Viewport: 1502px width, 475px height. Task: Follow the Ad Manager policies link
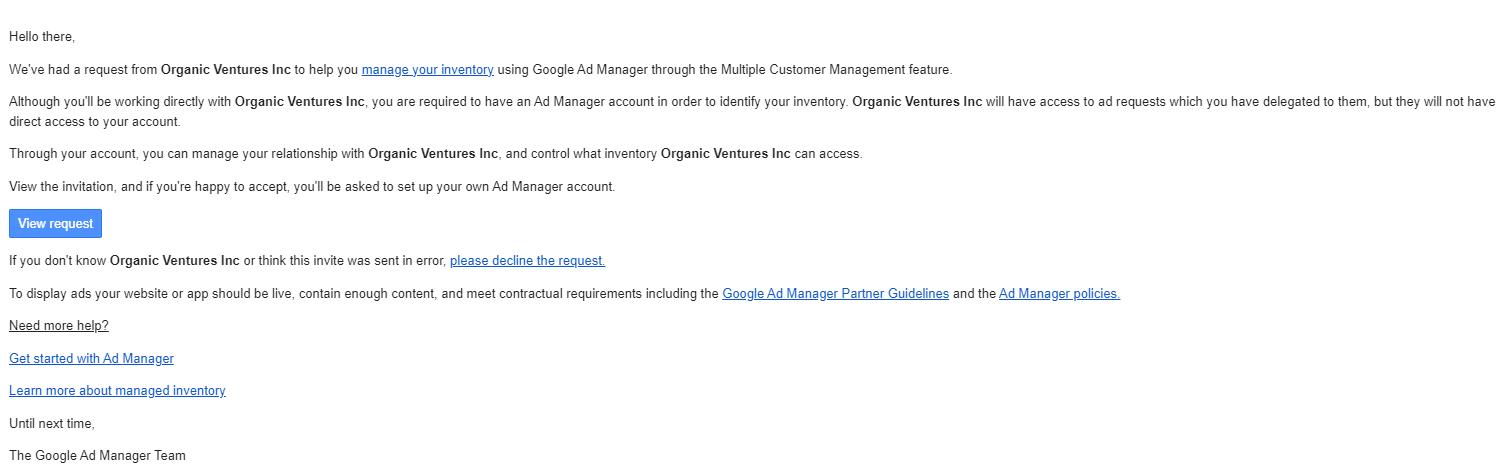(1059, 294)
